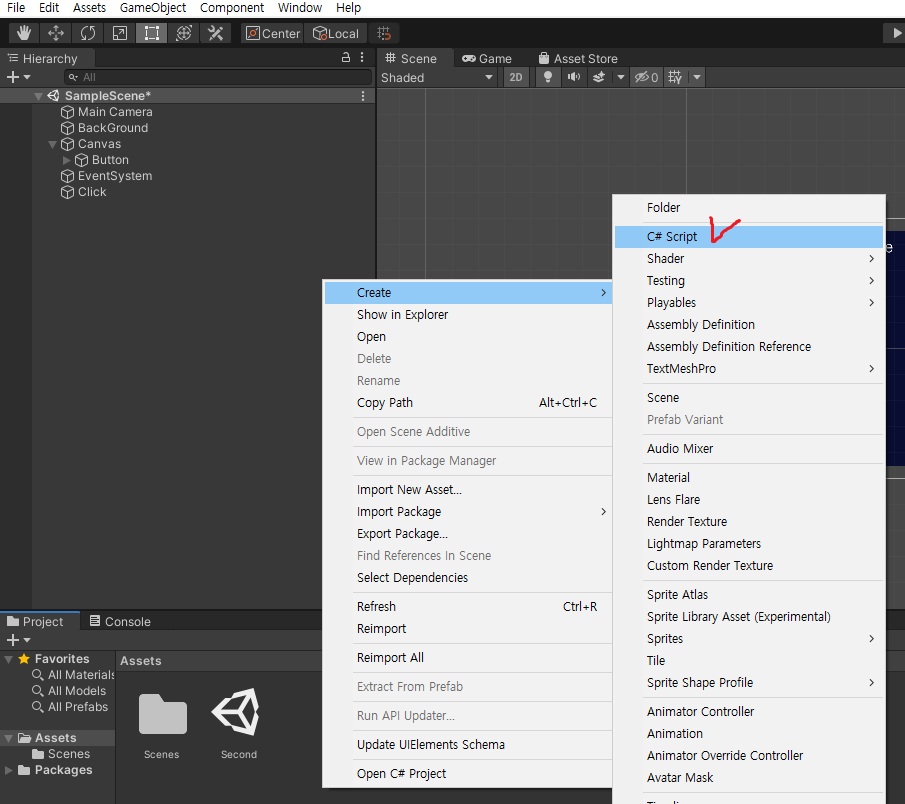Viewport: 905px width, 804px height.
Task: Open scene effects dropdown arrow
Action: [620, 77]
